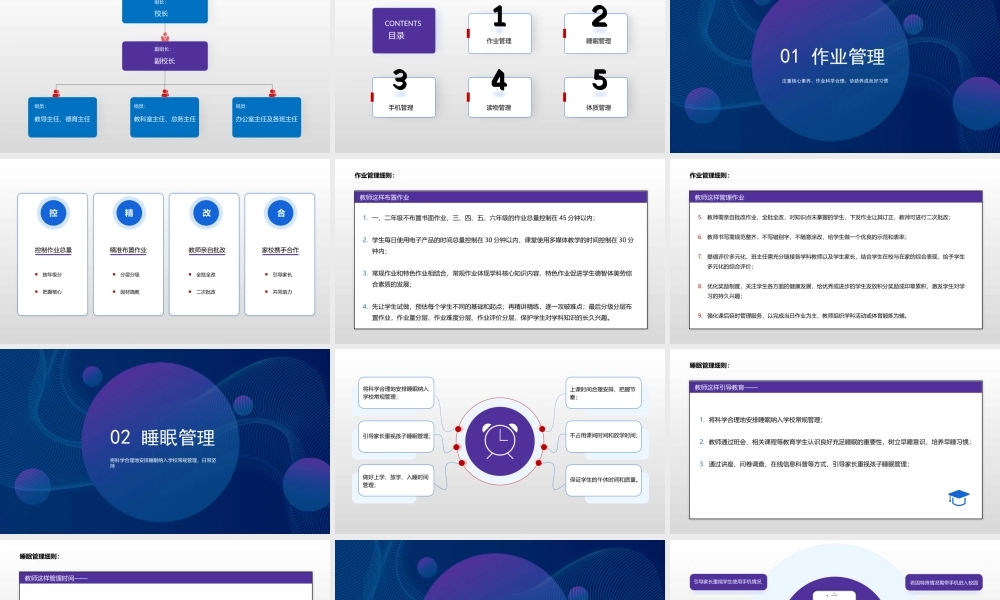Click the 保证学生的午休时间和质量 diagram bubble
Screen dimensions: 1000x600
pyautogui.click(x=603, y=480)
